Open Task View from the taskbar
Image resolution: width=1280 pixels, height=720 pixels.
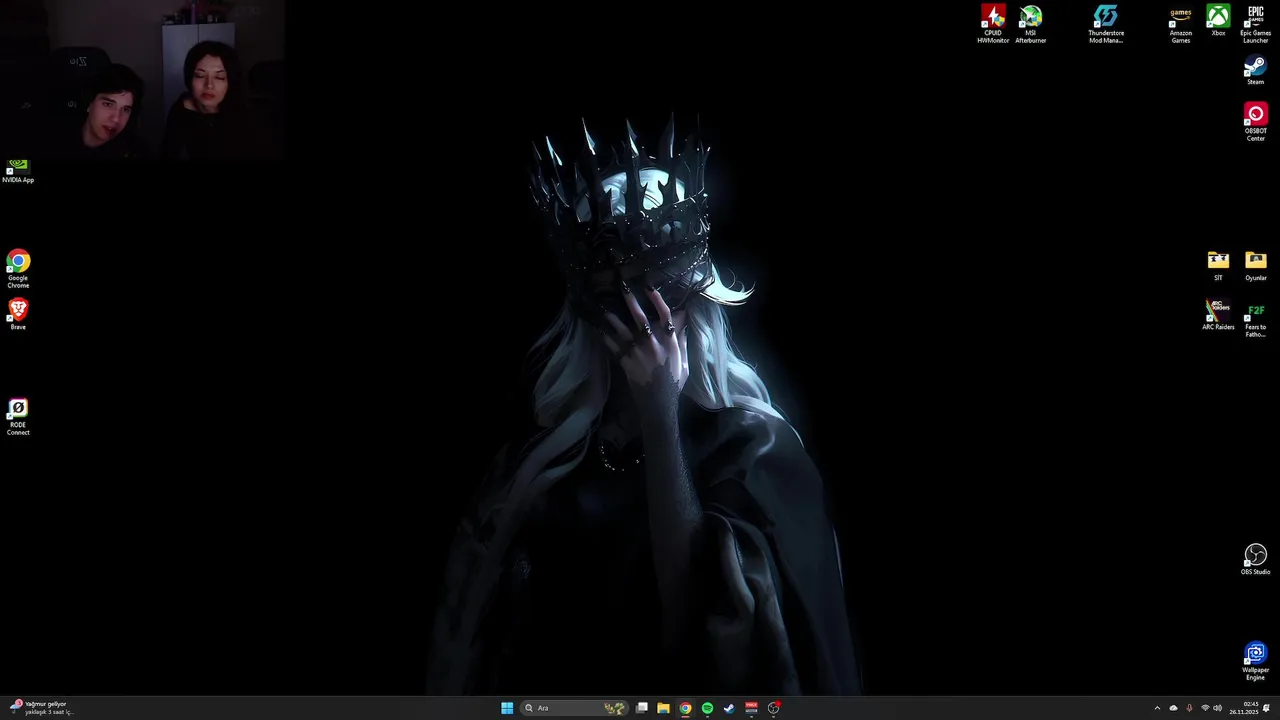(x=642, y=708)
